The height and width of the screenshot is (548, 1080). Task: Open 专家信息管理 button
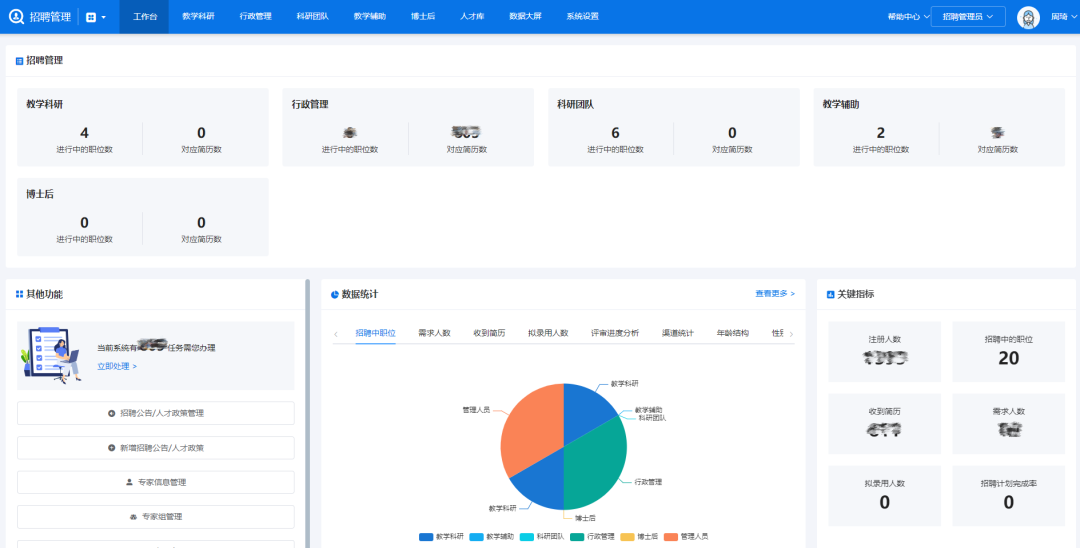point(156,482)
